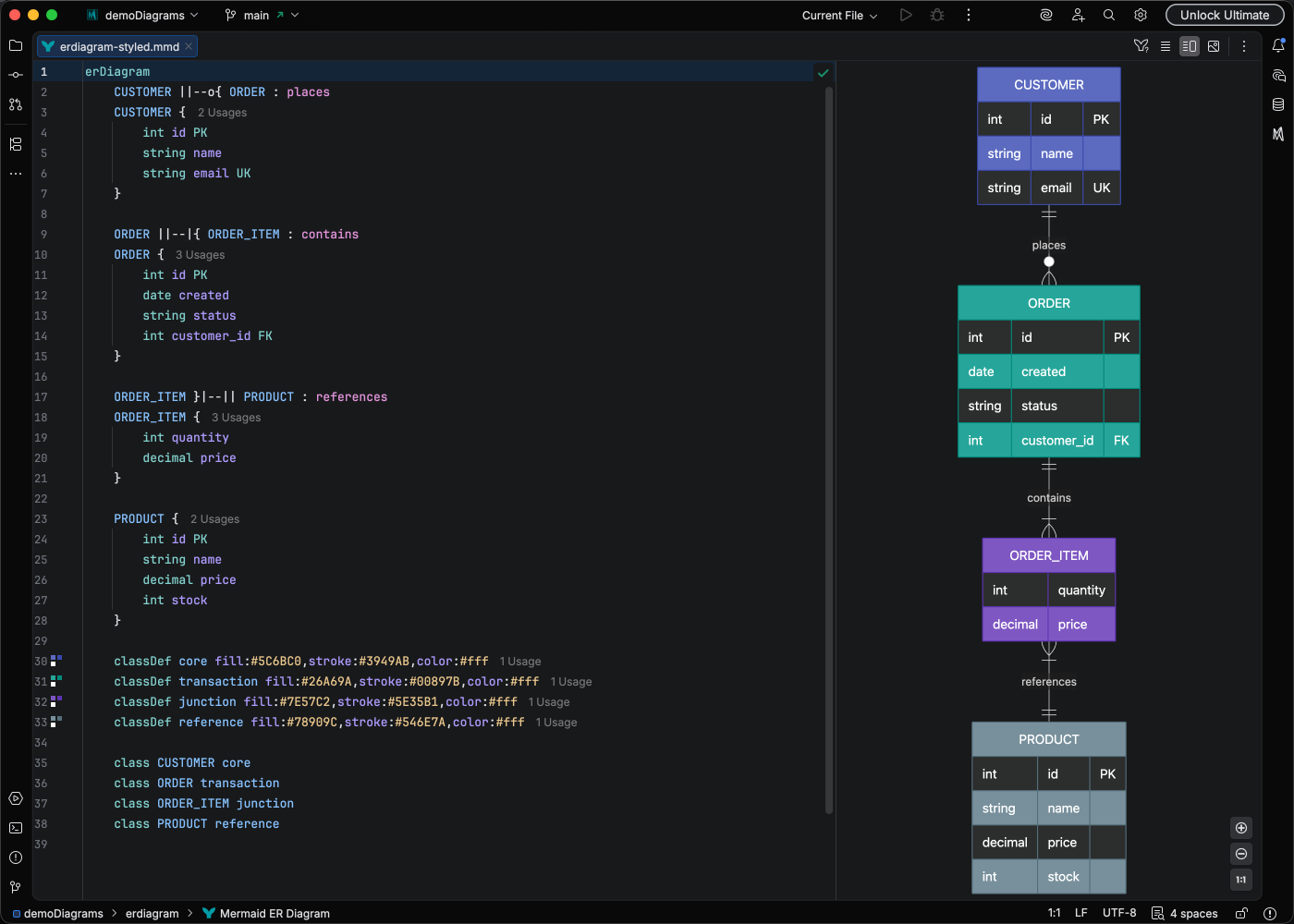Switch to preview-only view mode
The width and height of the screenshot is (1294, 924).
pos(1214,46)
